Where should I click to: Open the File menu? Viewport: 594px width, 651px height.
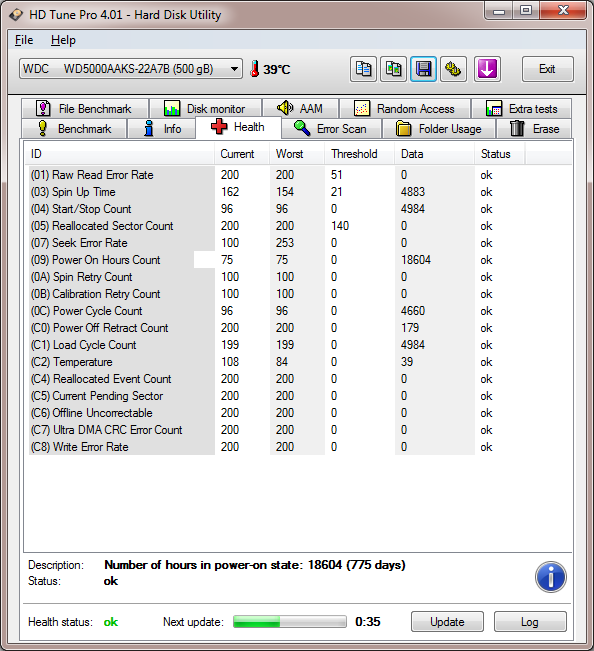[x=24, y=40]
